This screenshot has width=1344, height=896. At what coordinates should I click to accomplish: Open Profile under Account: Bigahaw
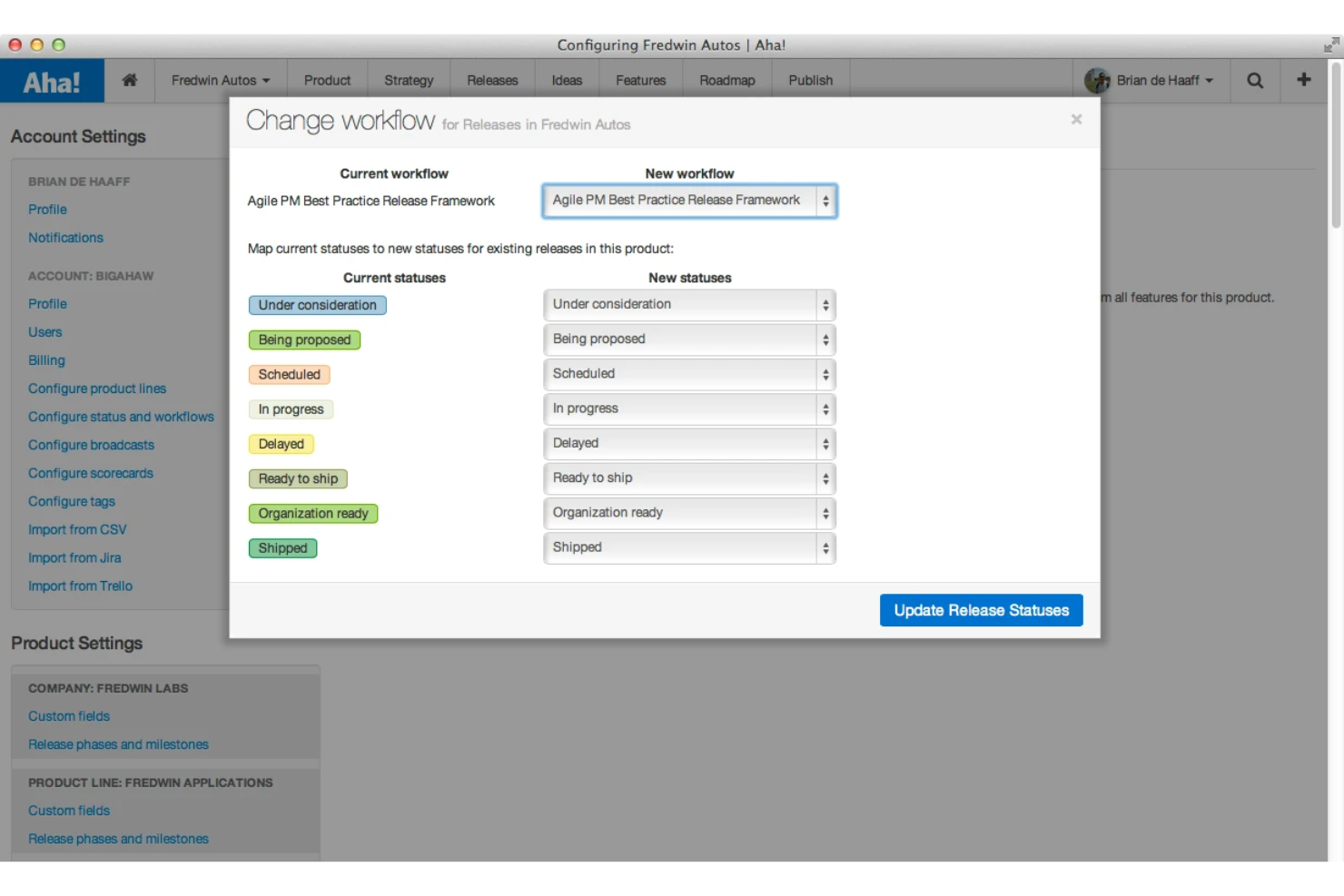pos(47,304)
